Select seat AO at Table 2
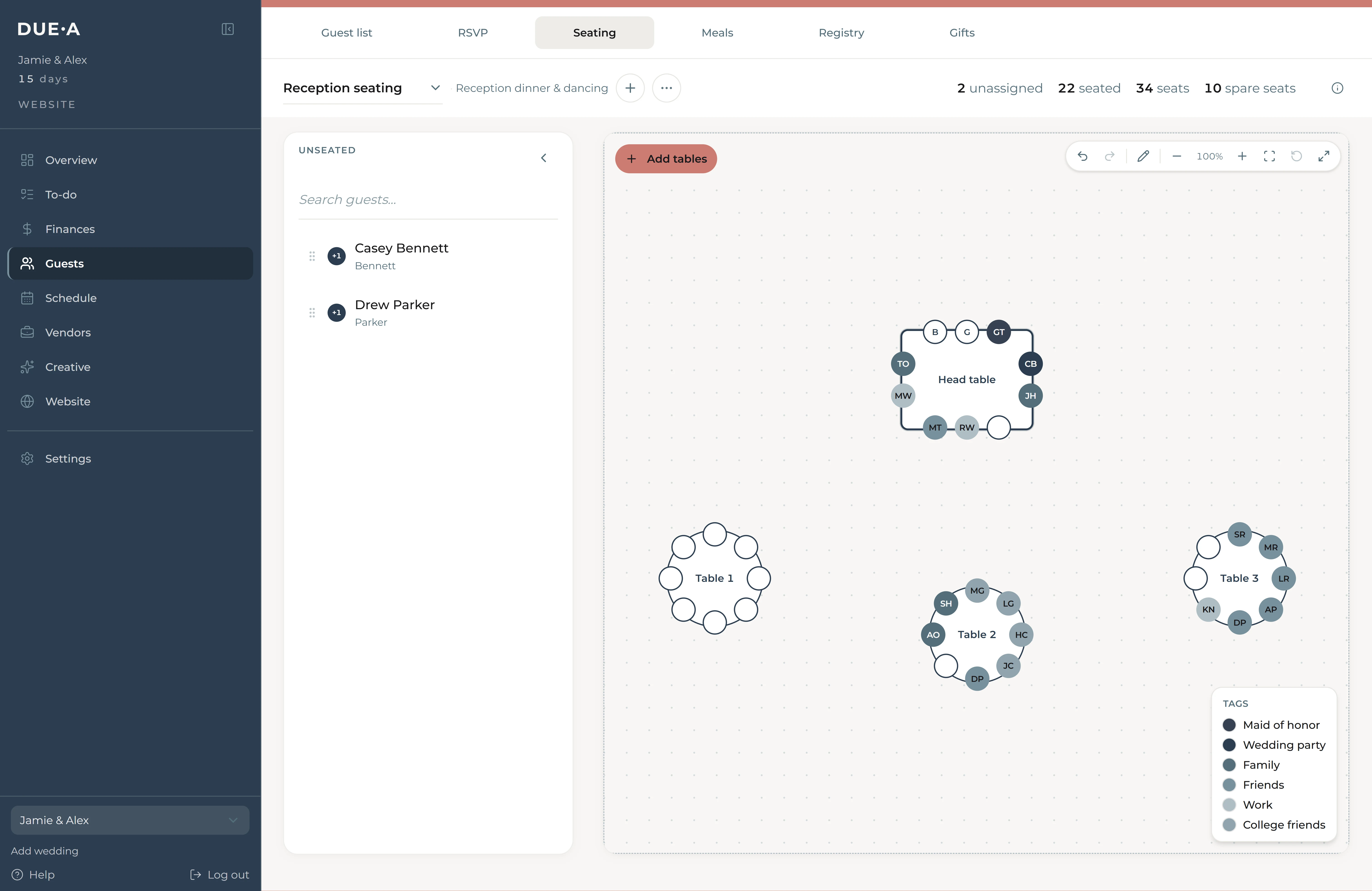 tap(933, 634)
